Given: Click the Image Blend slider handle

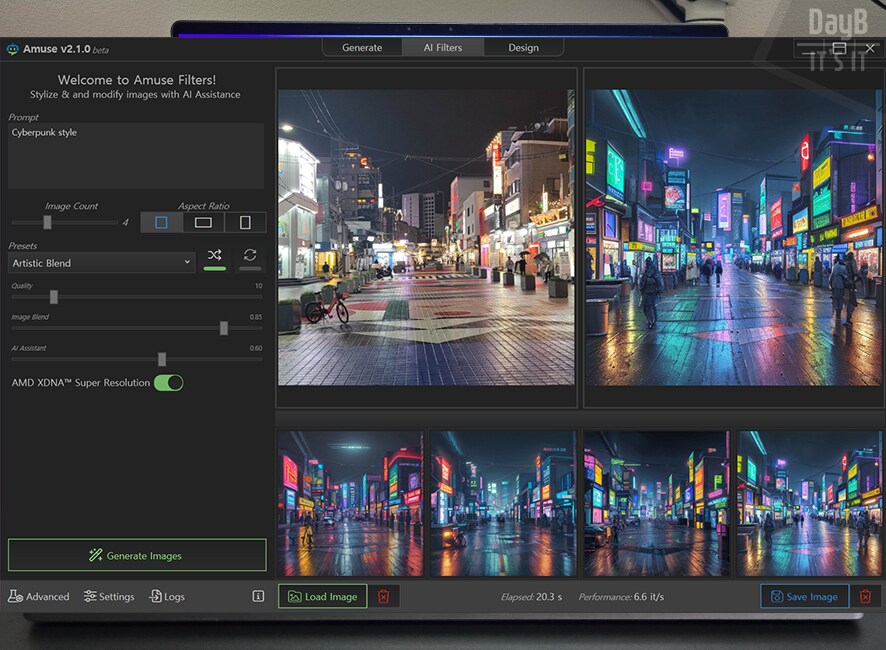Looking at the screenshot, I should [224, 328].
